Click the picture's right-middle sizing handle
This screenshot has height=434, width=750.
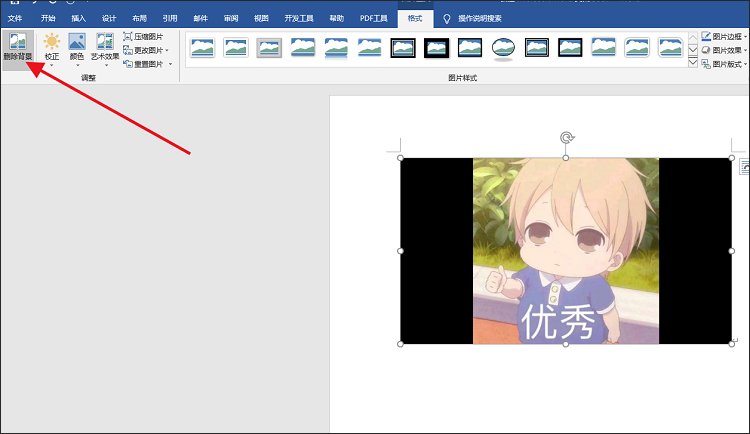(x=731, y=251)
